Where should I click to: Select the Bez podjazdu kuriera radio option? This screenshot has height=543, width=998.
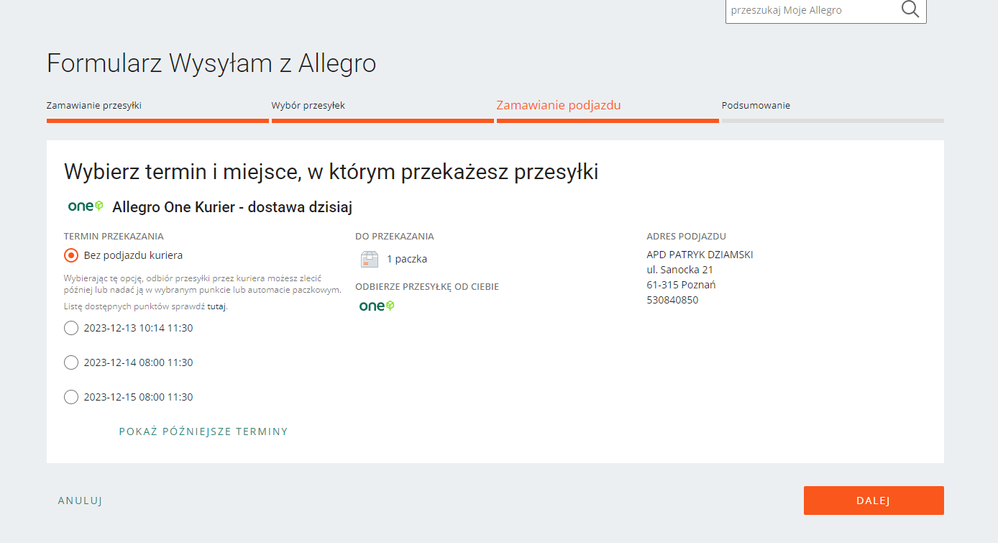[71, 255]
